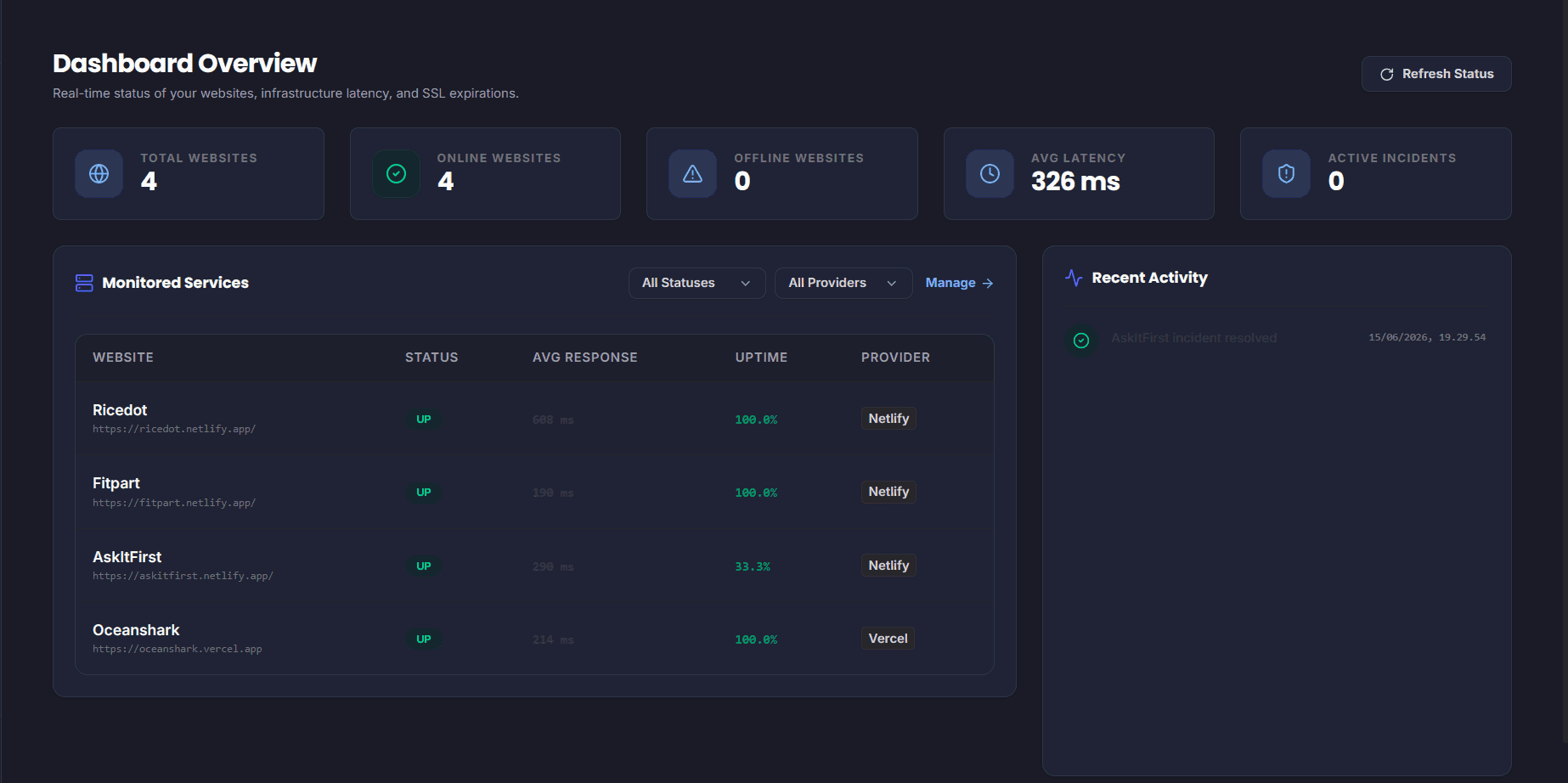Click the 33.3% uptime value

coord(753,566)
